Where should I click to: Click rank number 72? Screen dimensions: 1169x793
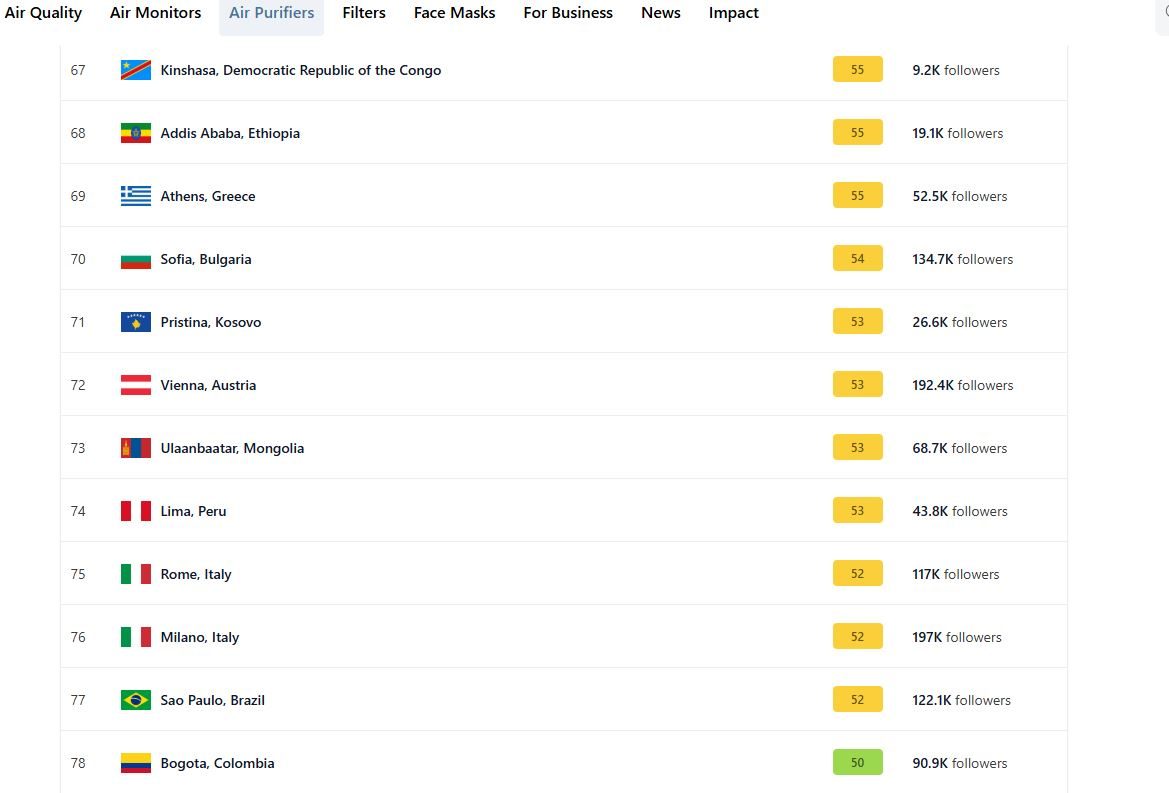click(x=78, y=385)
